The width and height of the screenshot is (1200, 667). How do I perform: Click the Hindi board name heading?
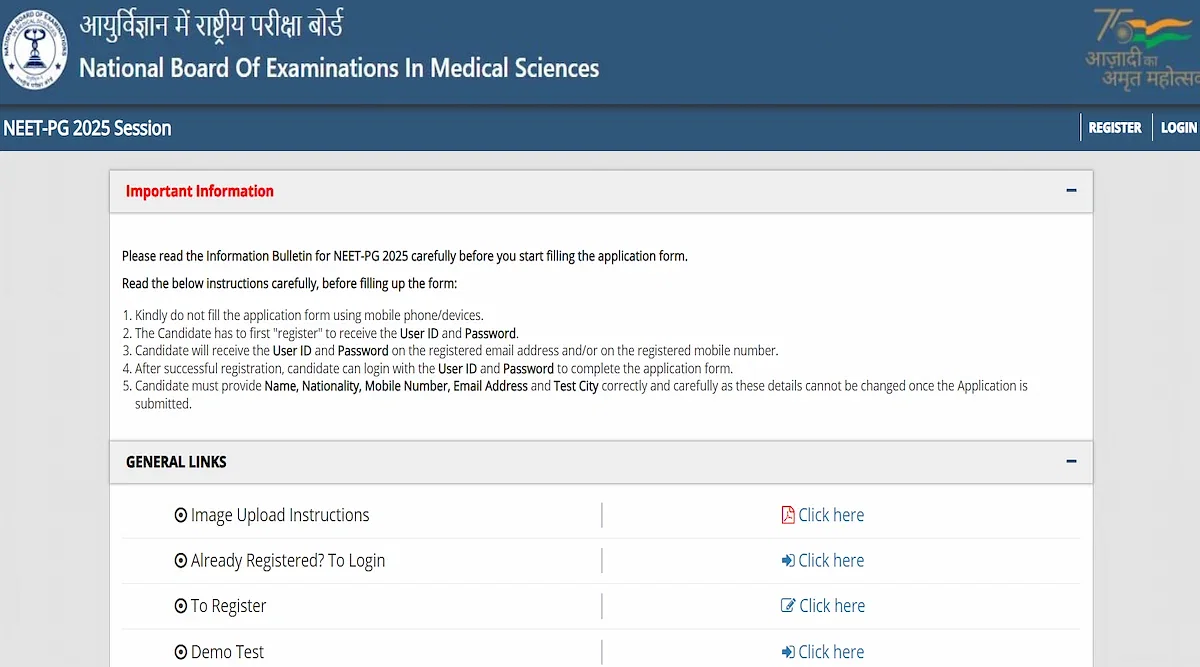(x=210, y=24)
